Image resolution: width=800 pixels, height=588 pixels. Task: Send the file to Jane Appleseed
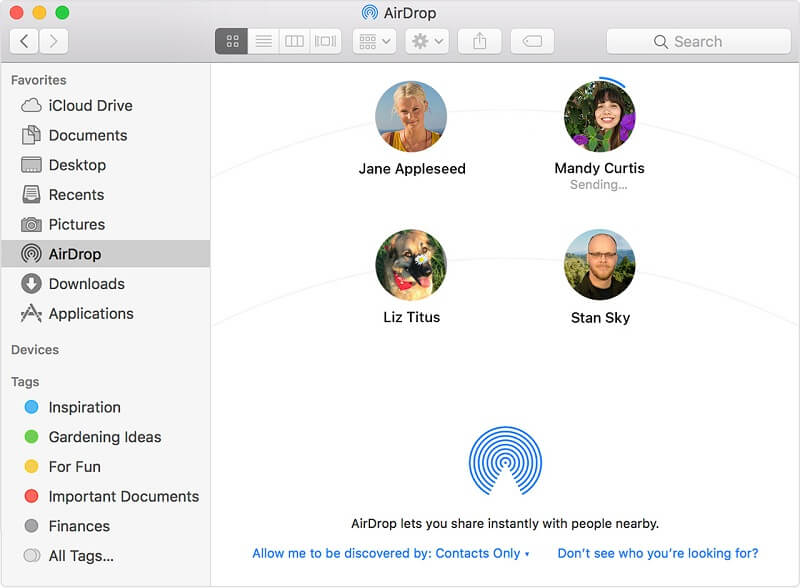pyautogui.click(x=412, y=117)
